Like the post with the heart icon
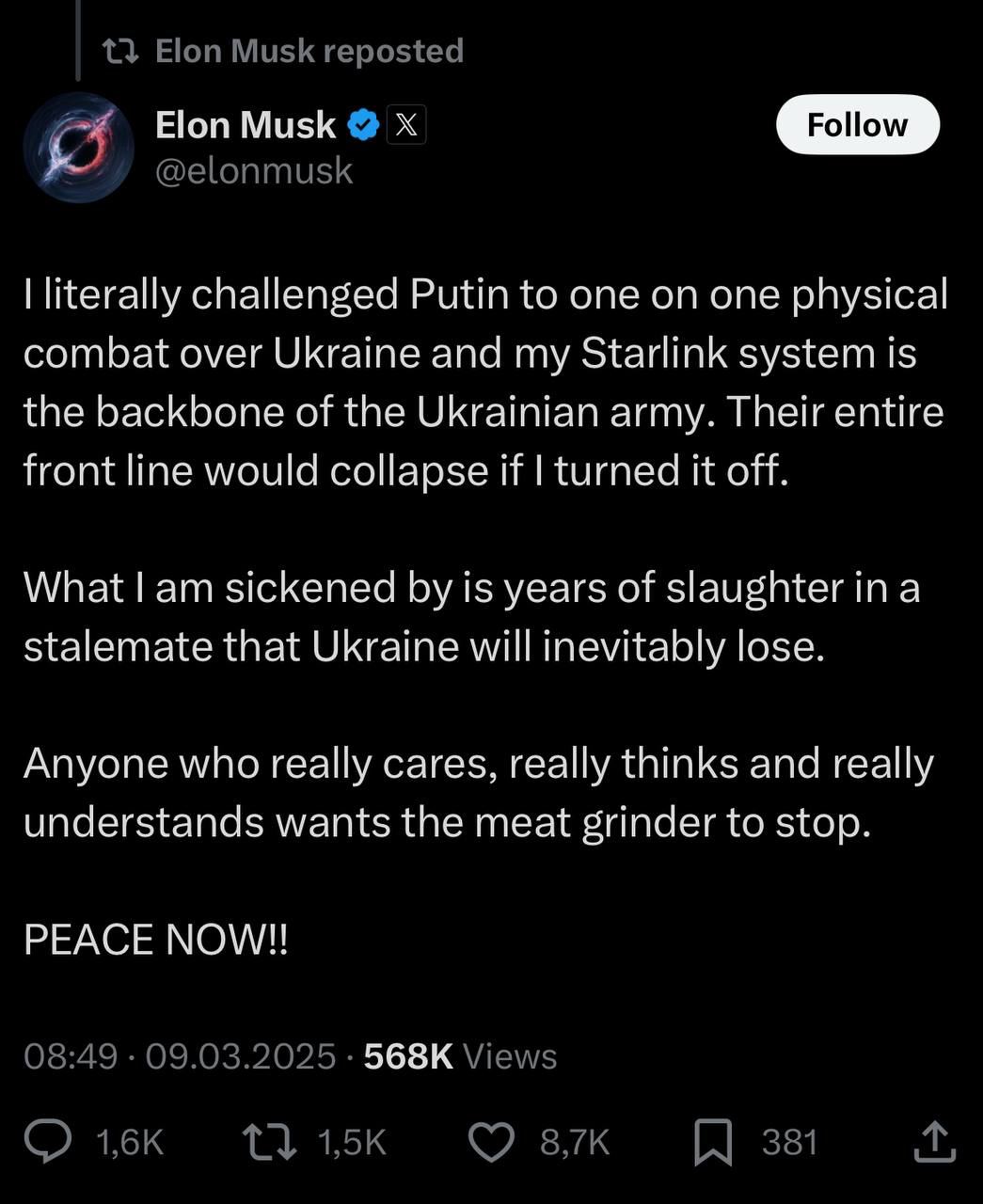This screenshot has width=983, height=1204. point(491,1142)
